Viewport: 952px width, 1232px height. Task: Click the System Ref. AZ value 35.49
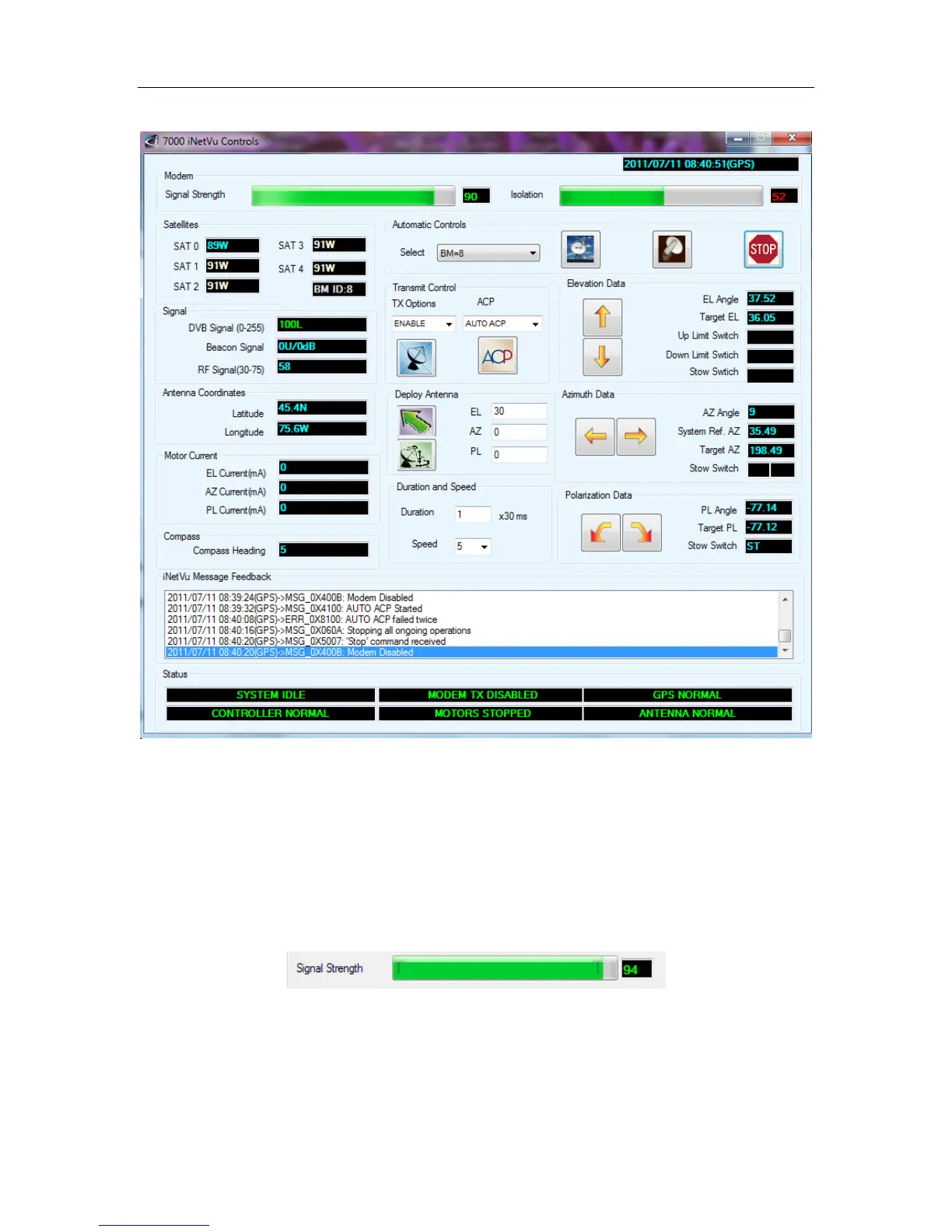771,432
